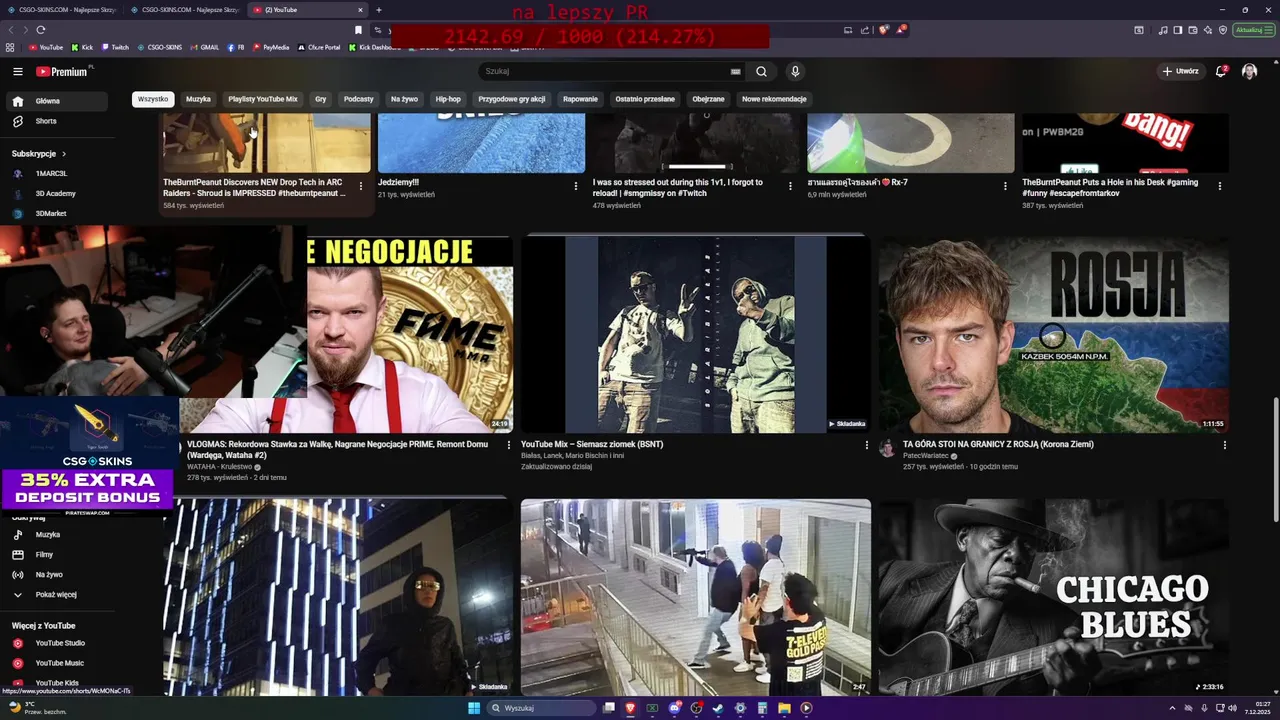The height and width of the screenshot is (720, 1280).
Task: Open the GMAIL bookmark
Action: pyautogui.click(x=203, y=47)
